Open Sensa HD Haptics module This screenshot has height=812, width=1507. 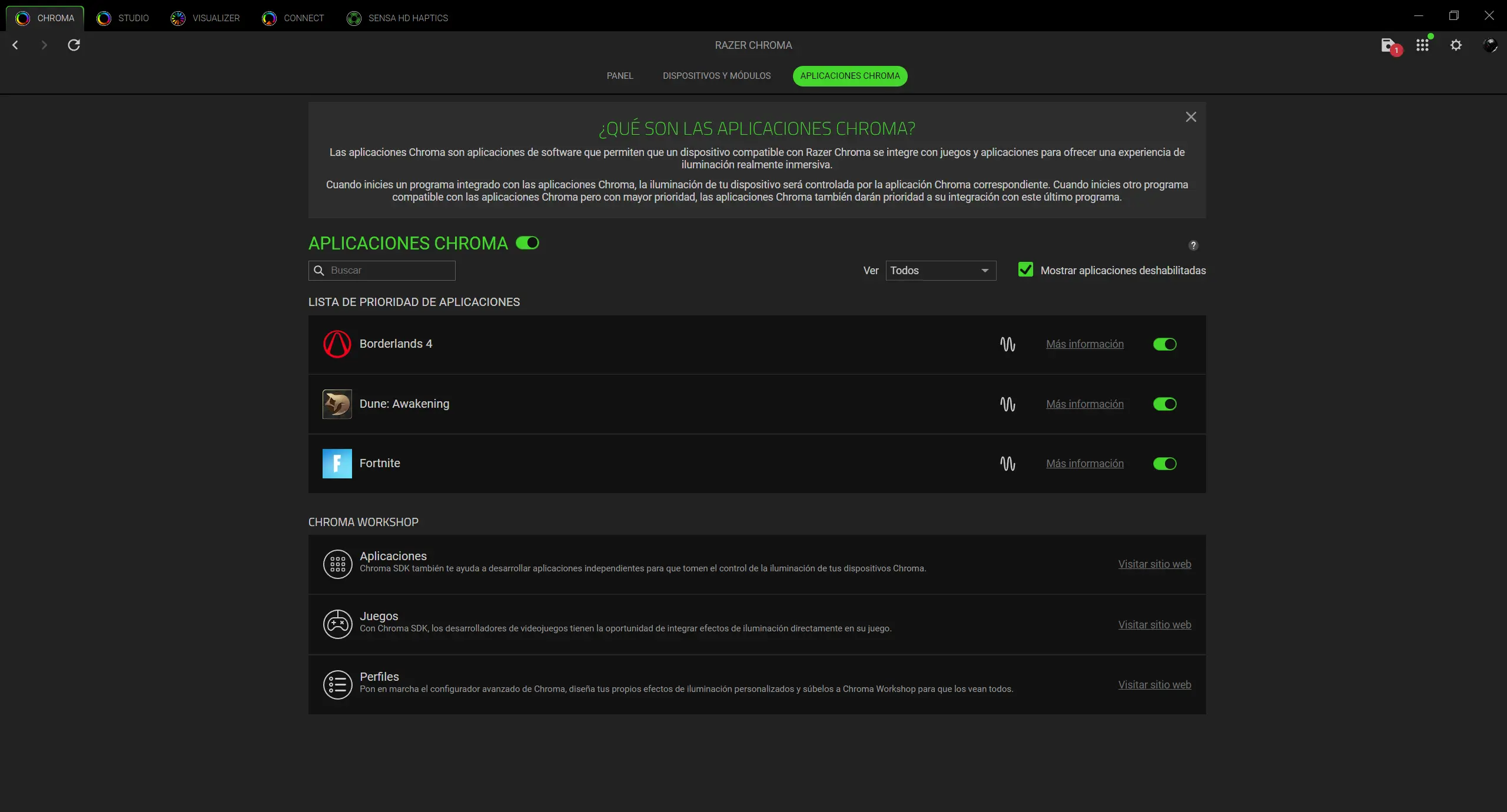354,18
